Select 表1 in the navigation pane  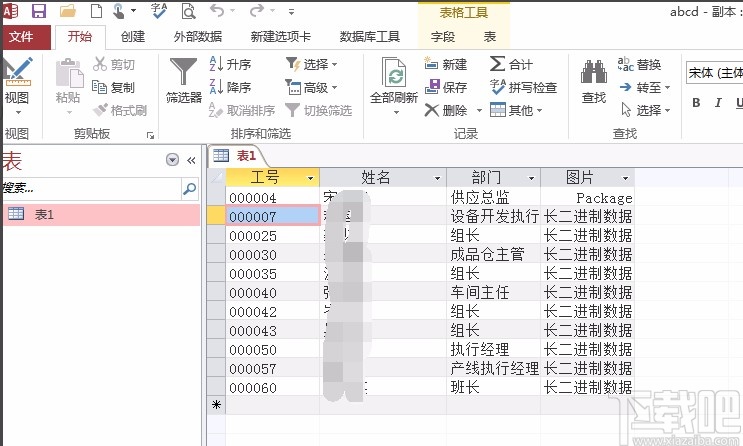click(101, 214)
